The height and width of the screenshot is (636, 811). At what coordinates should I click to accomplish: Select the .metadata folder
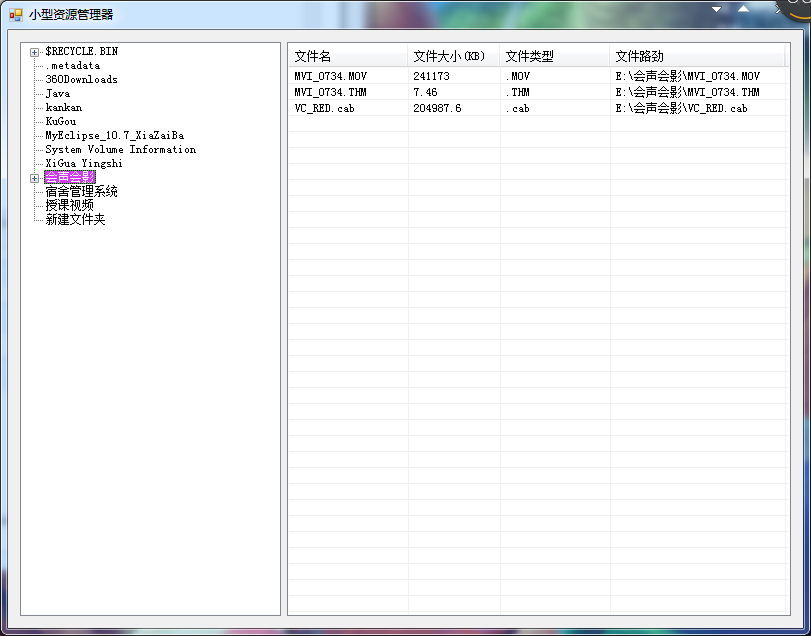(x=72, y=65)
